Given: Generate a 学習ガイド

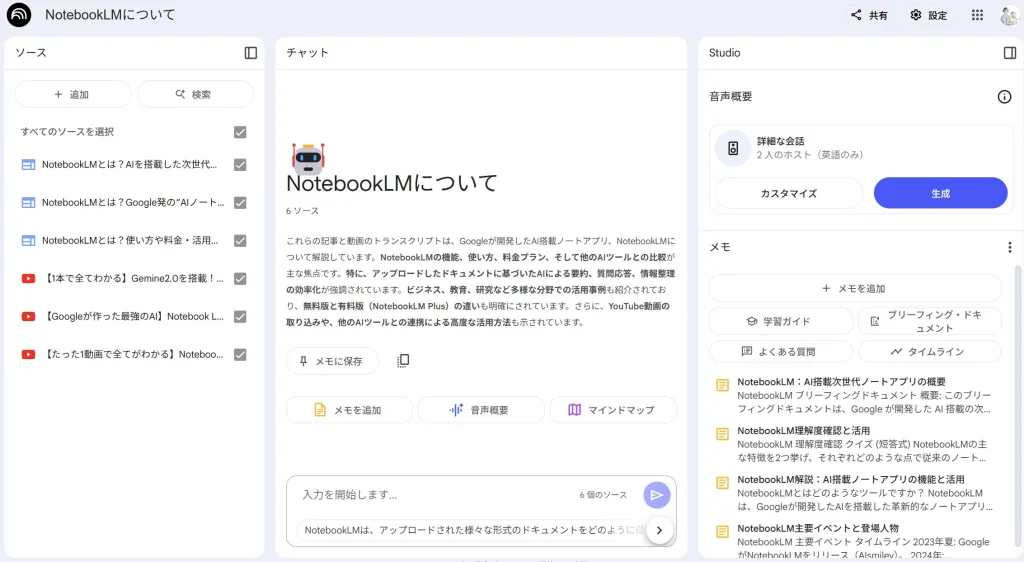Looking at the screenshot, I should click(x=780, y=321).
